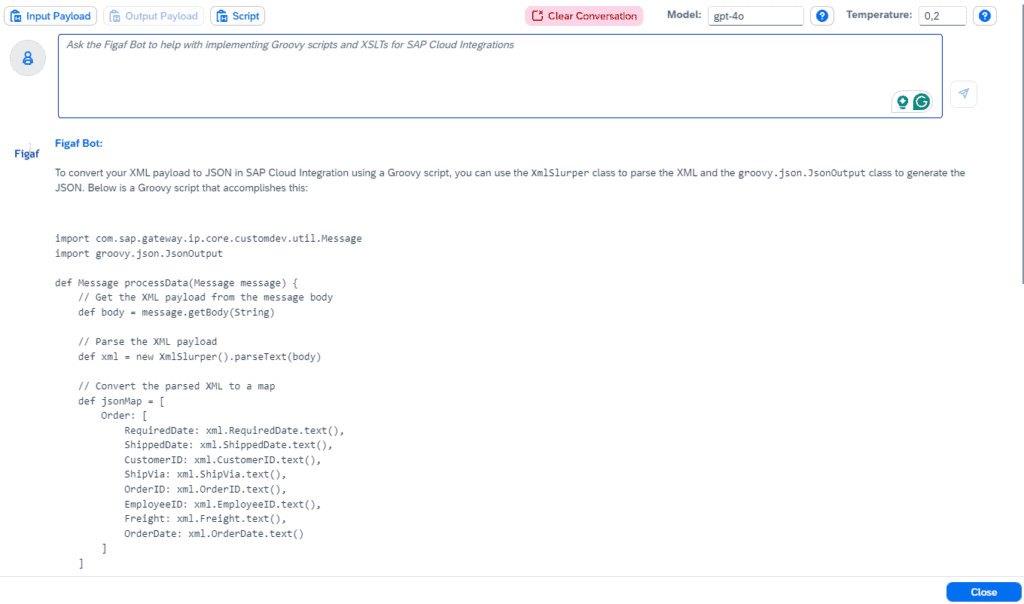The width and height of the screenshot is (1024, 604).
Task: Focus the Ask the Figaf Bot text area
Action: pos(500,76)
